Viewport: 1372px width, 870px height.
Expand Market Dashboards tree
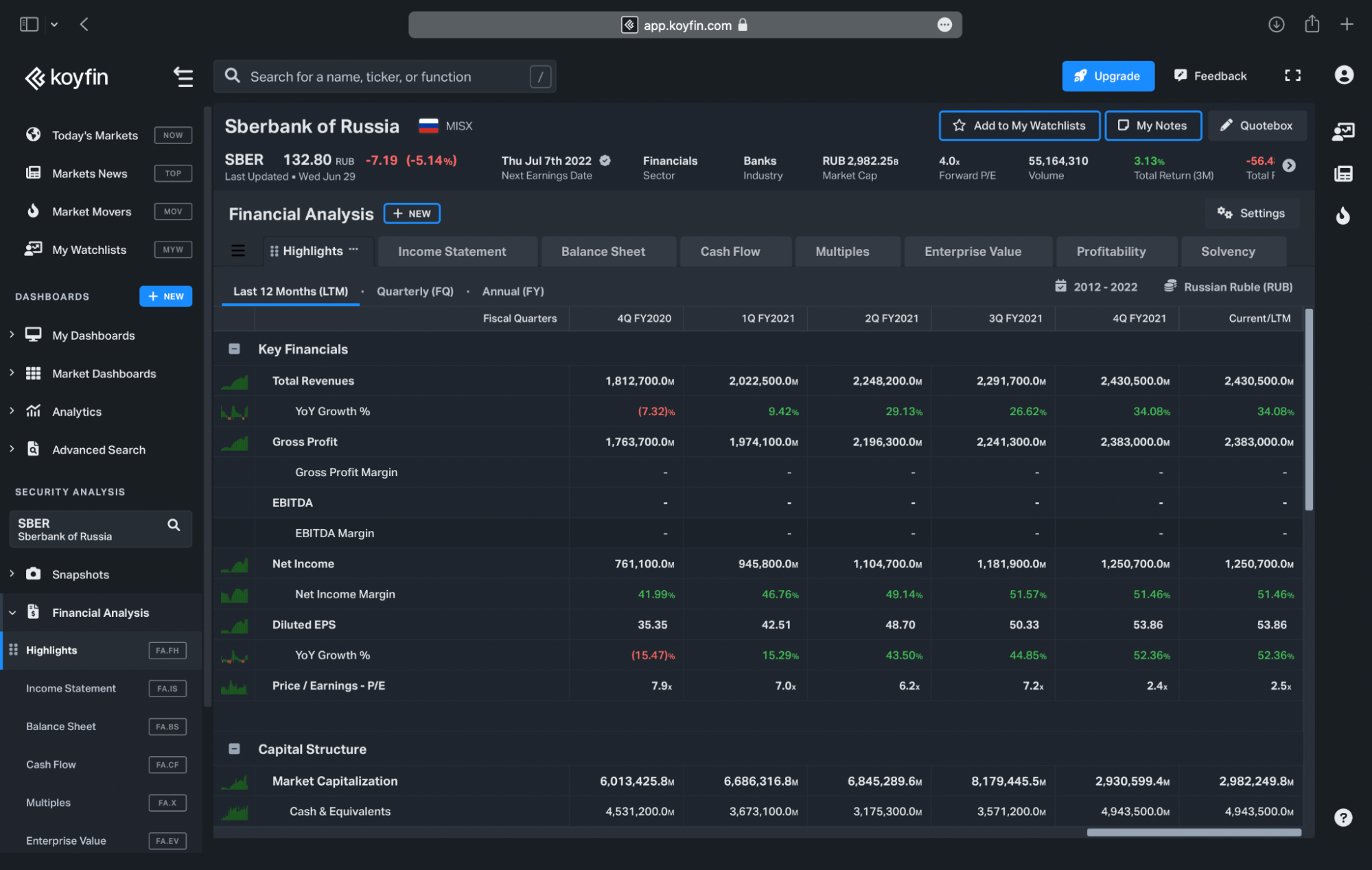12,373
